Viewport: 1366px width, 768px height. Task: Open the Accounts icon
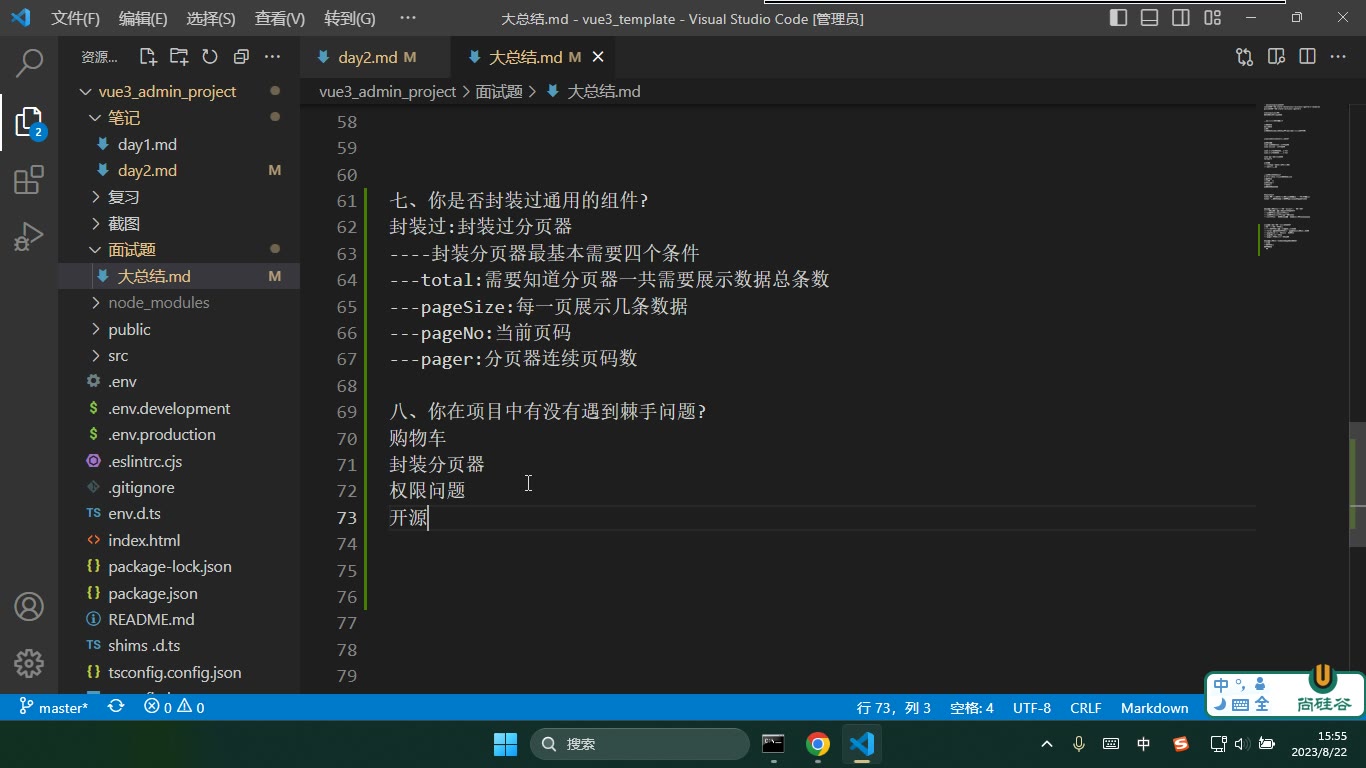coord(29,606)
